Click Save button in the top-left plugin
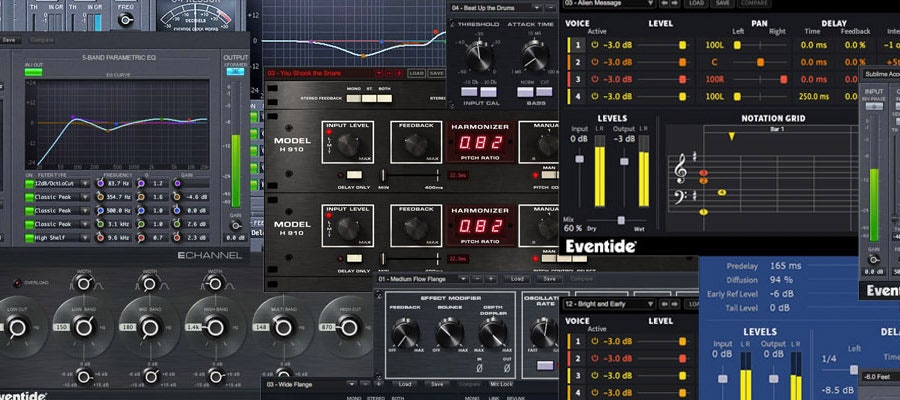Image resolution: width=900 pixels, height=400 pixels. (x=10, y=41)
